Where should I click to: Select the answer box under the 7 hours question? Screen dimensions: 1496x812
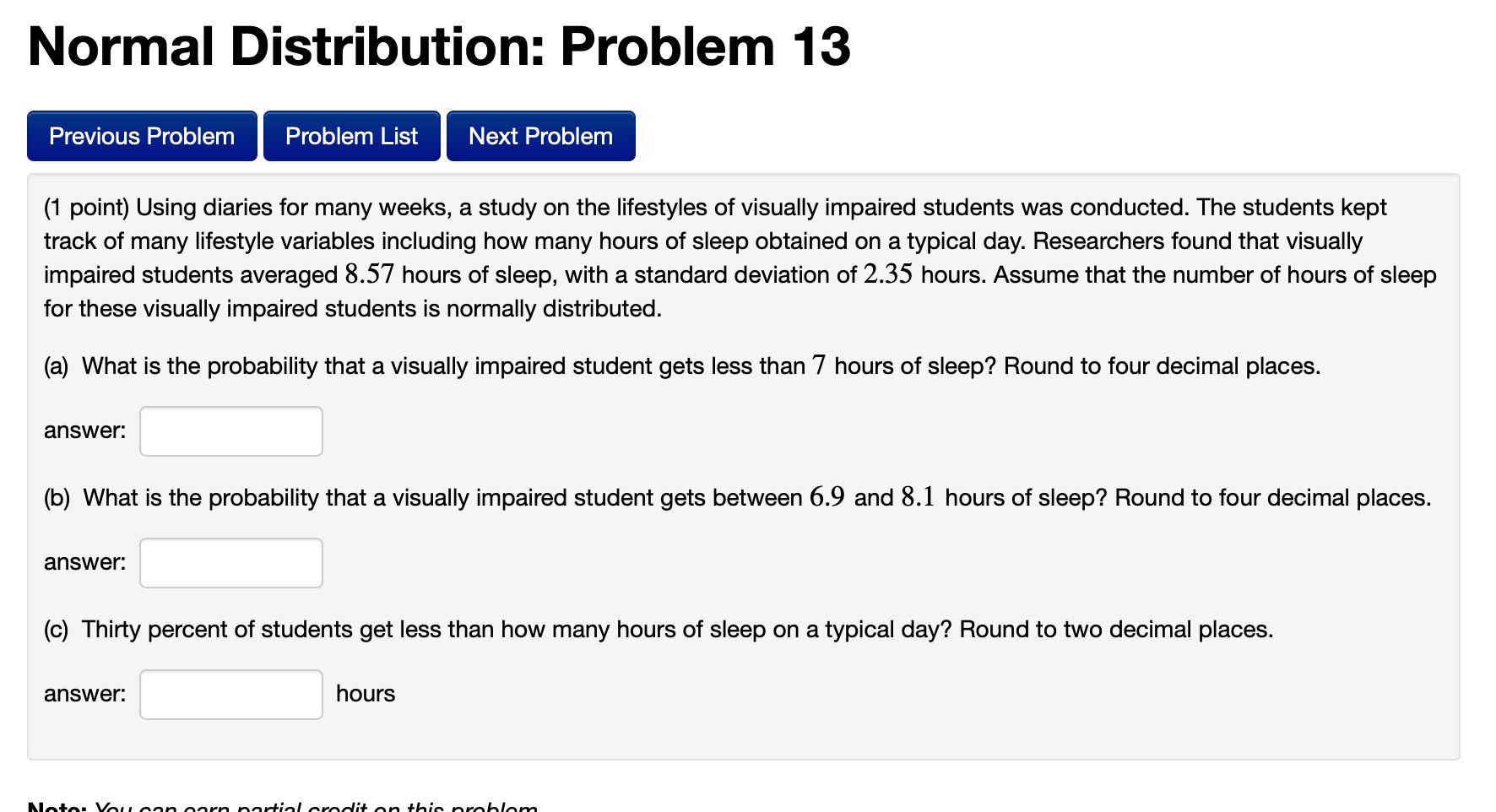click(230, 430)
